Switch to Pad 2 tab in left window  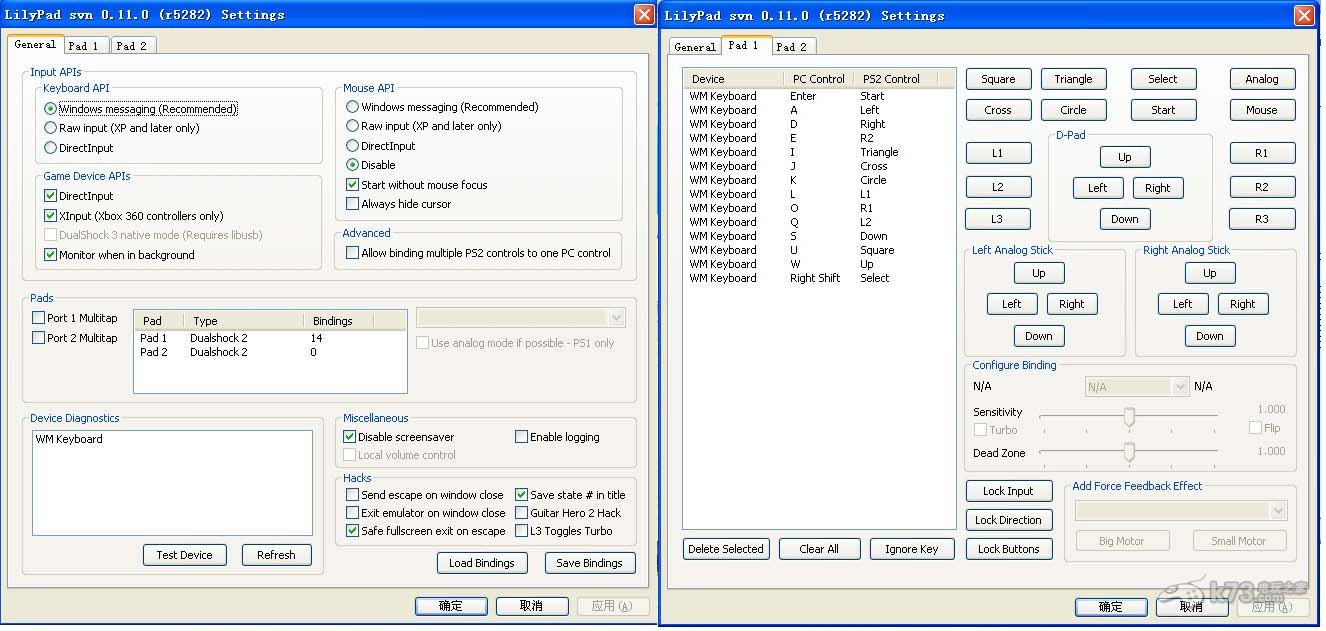tap(131, 46)
